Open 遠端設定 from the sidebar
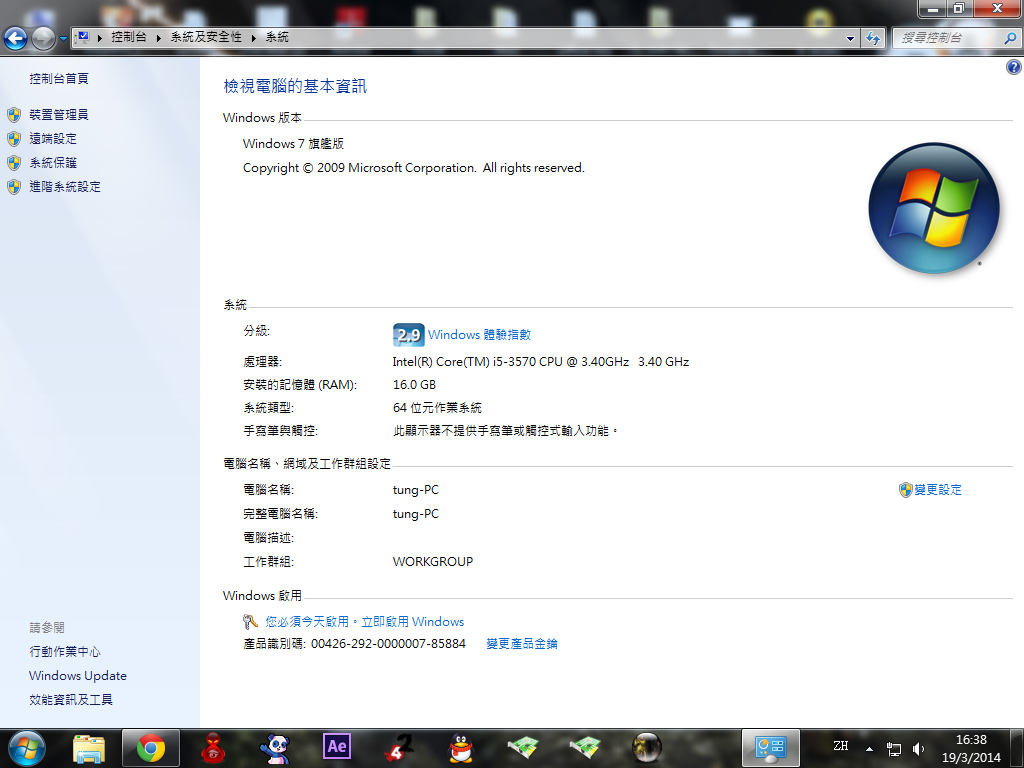1024x768 pixels. [53, 138]
